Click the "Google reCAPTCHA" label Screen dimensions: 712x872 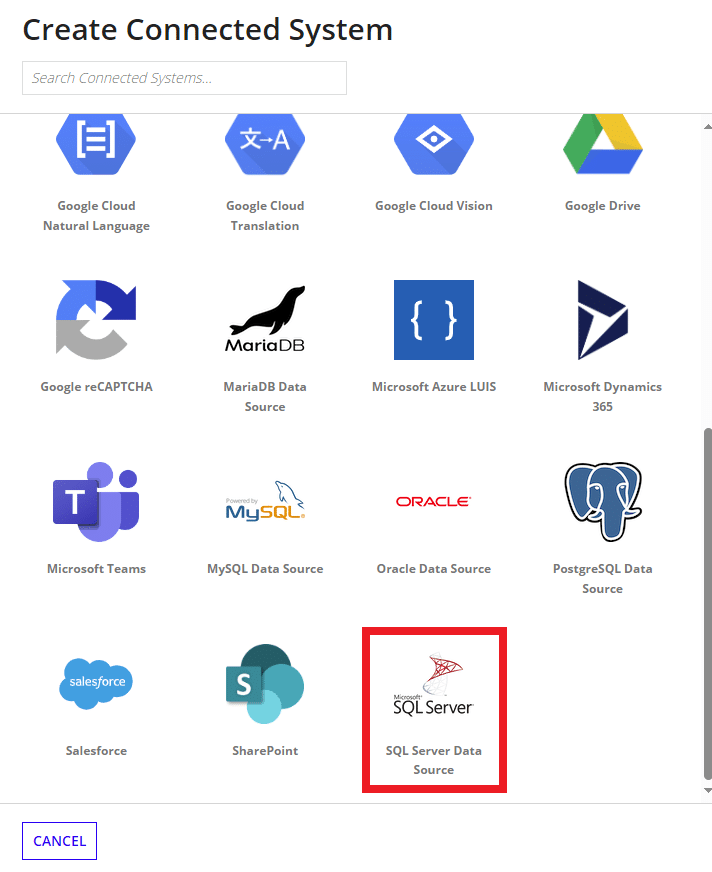(96, 387)
